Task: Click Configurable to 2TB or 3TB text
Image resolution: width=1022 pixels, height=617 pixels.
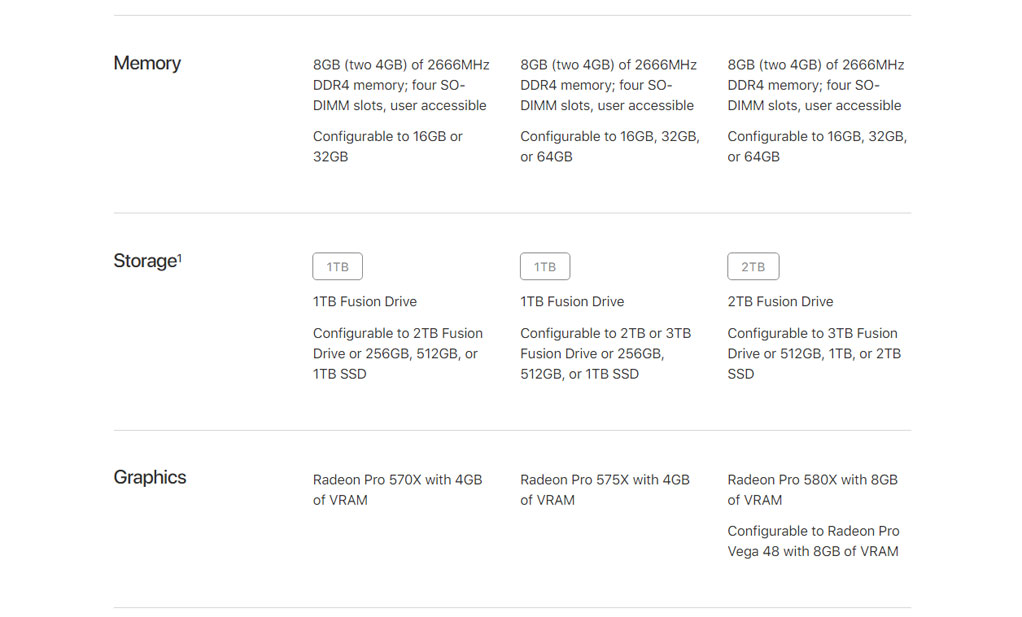Action: coord(606,353)
